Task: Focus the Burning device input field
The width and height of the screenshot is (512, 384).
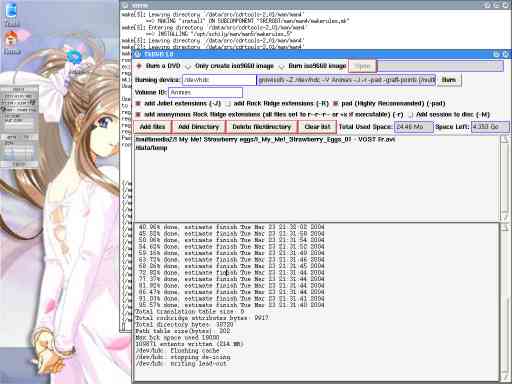Action: click(x=219, y=80)
